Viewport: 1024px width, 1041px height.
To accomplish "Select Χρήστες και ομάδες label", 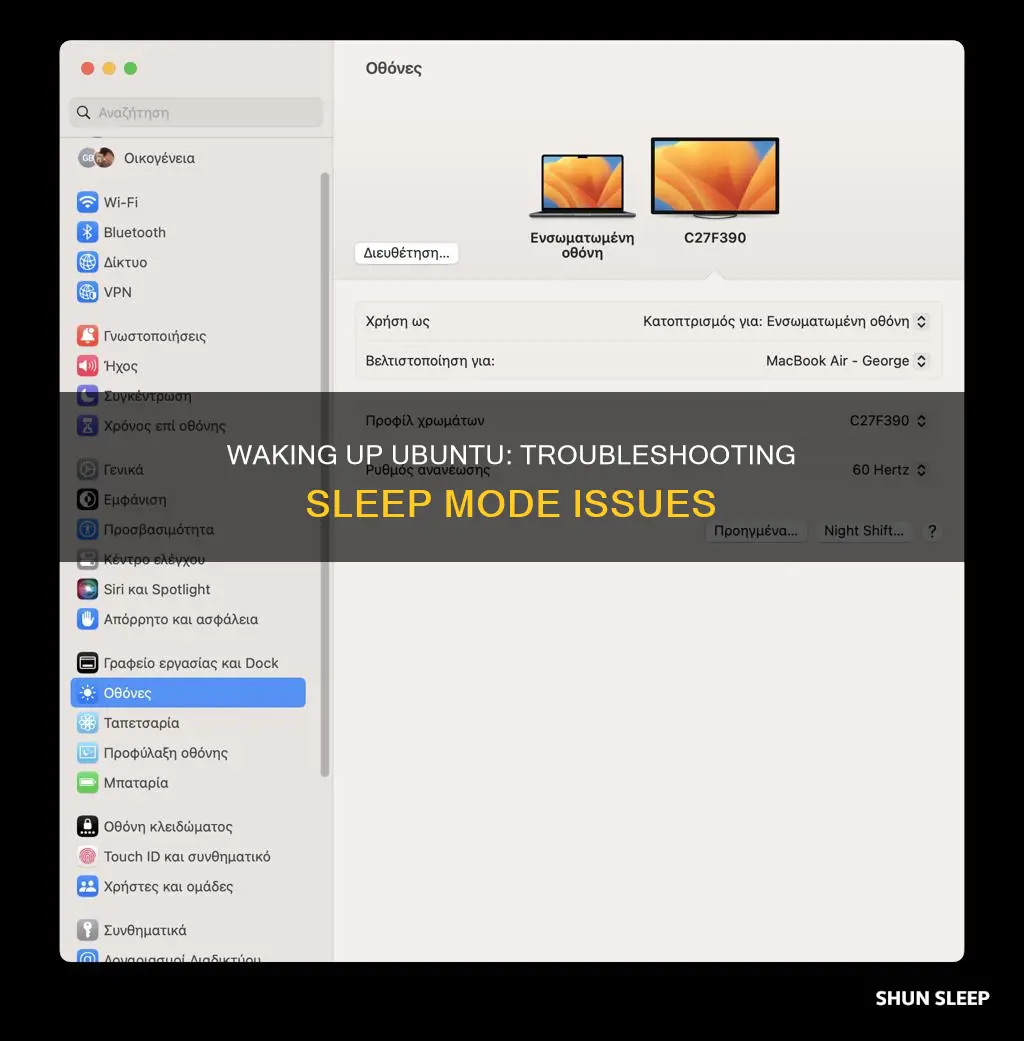I will point(169,886).
